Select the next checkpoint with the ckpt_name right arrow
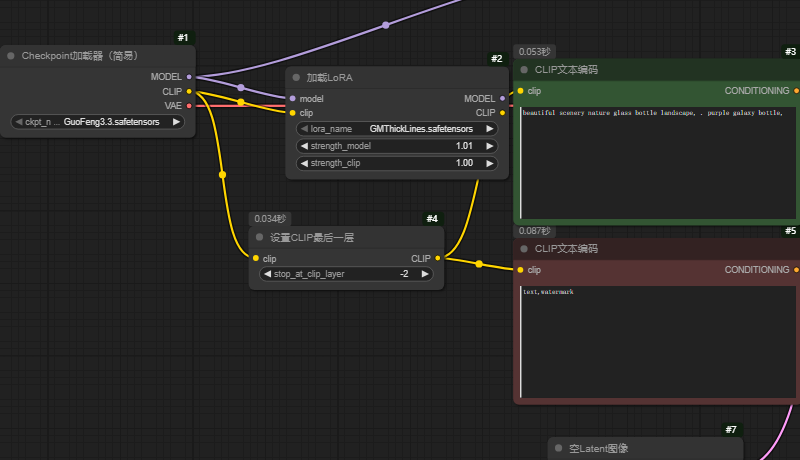Screen dimensions: 800x460 177,122
